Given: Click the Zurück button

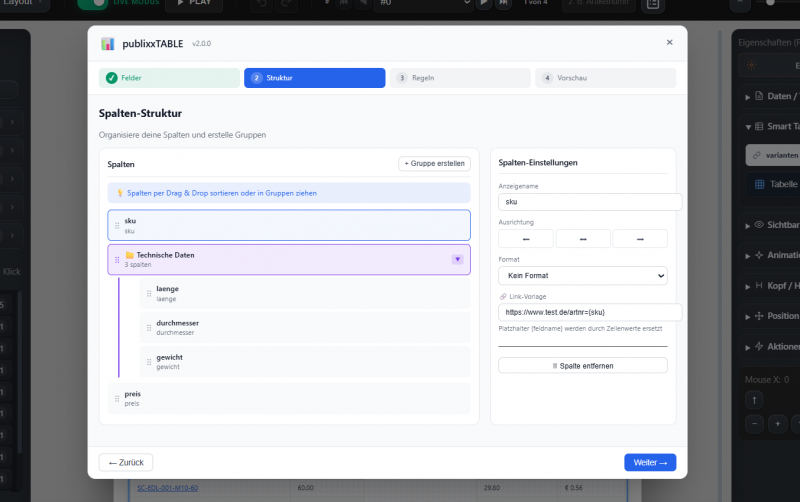Looking at the screenshot, I should [126, 462].
